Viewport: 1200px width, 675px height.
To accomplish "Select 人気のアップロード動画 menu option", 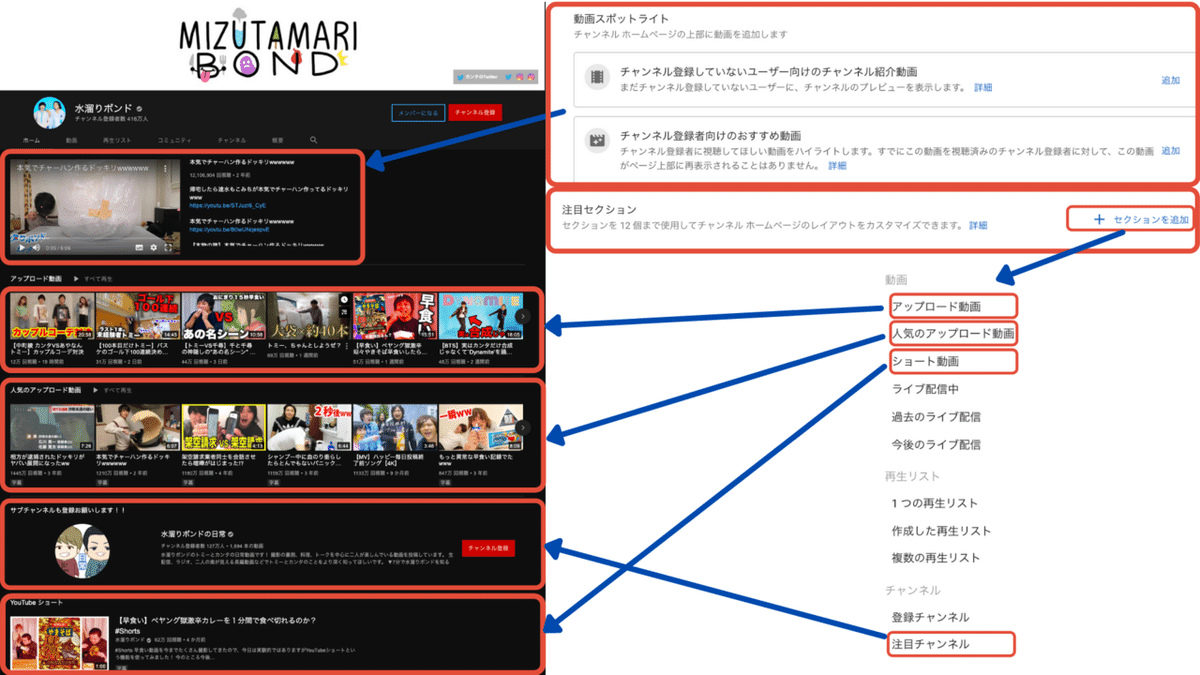I will click(952, 333).
